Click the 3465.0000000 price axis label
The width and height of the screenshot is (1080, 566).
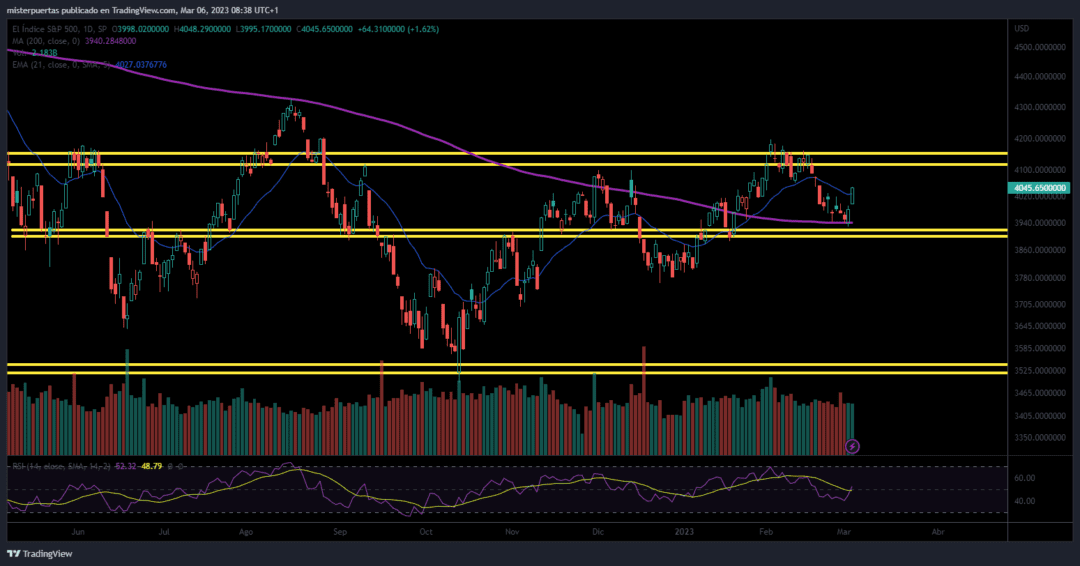pyautogui.click(x=1040, y=393)
